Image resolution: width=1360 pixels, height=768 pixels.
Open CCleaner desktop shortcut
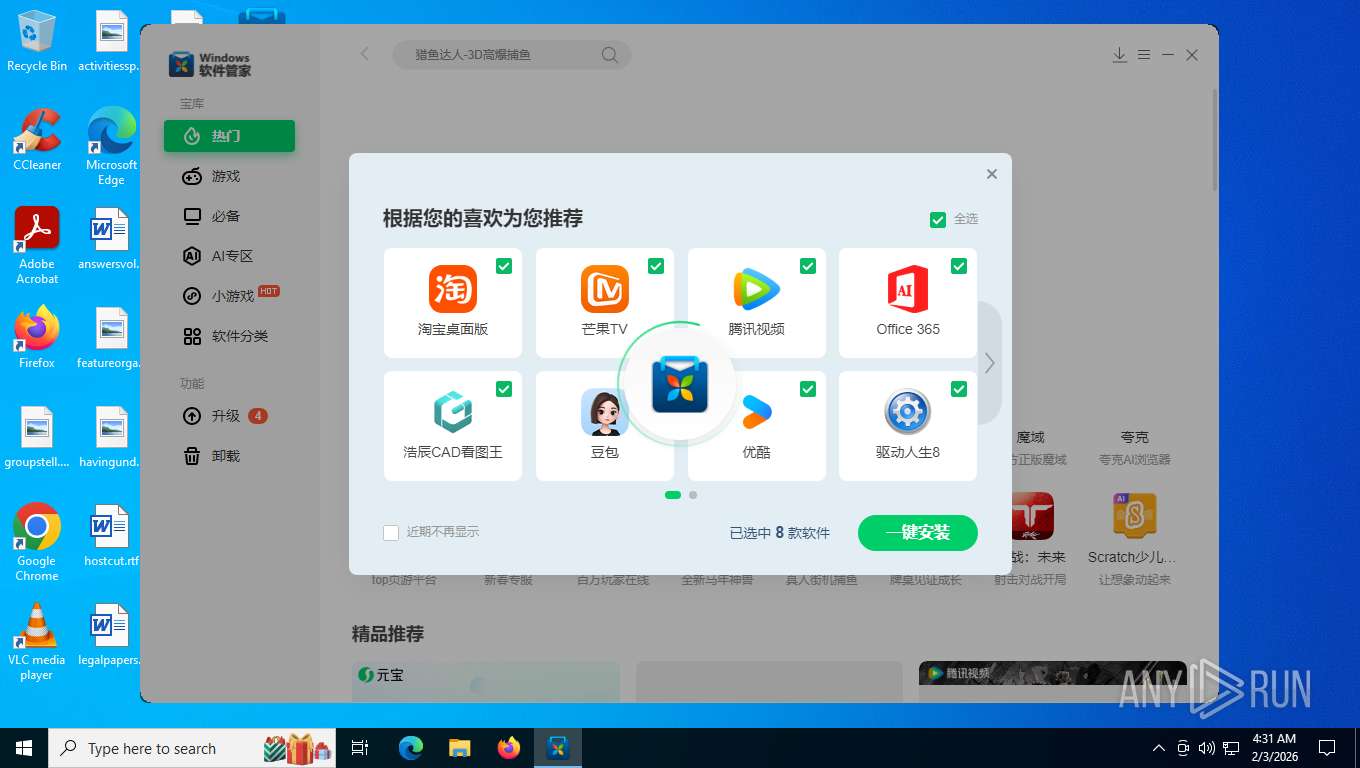[x=37, y=139]
